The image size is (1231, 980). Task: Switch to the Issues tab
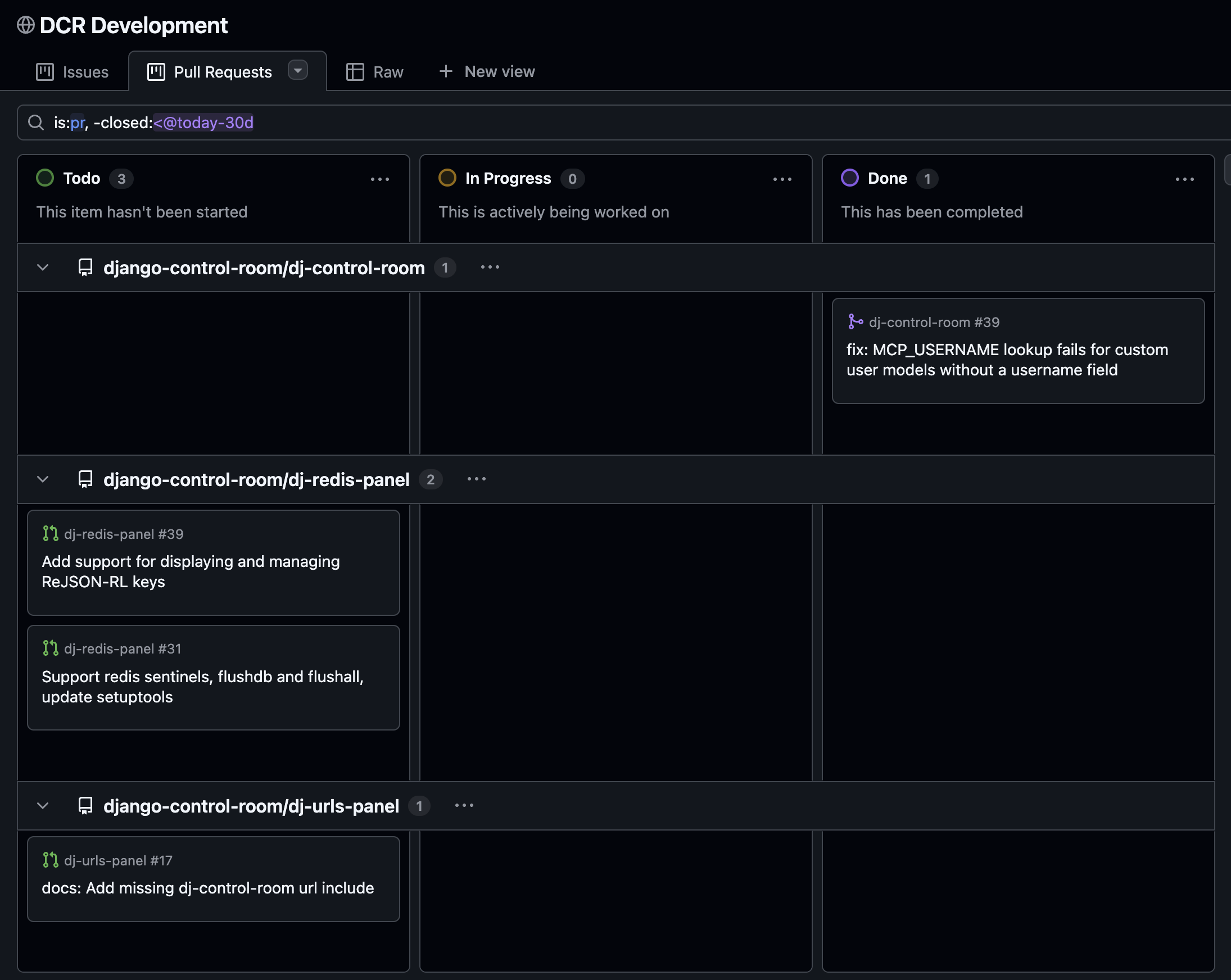73,72
